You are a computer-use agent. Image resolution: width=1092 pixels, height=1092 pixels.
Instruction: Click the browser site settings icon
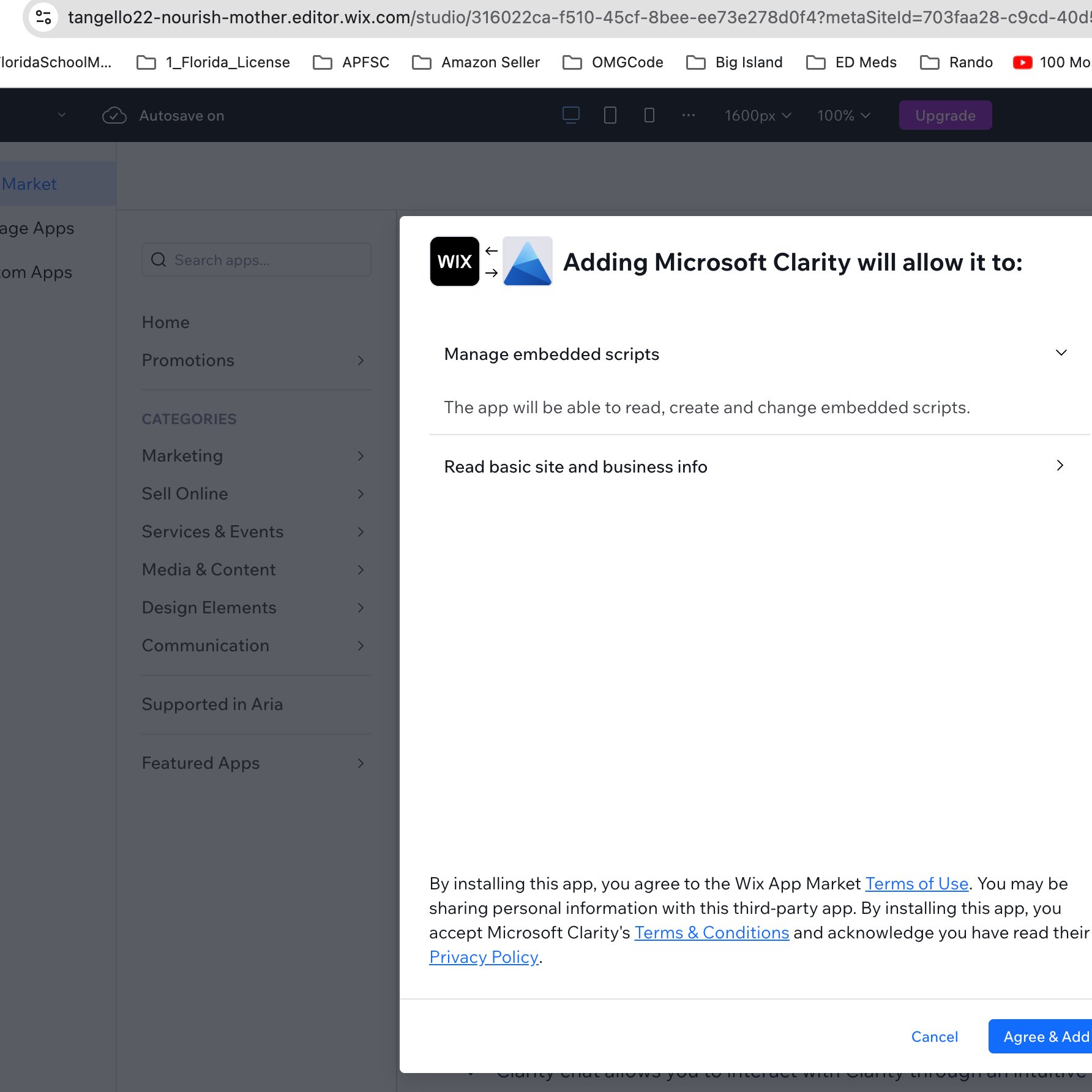coord(43,17)
